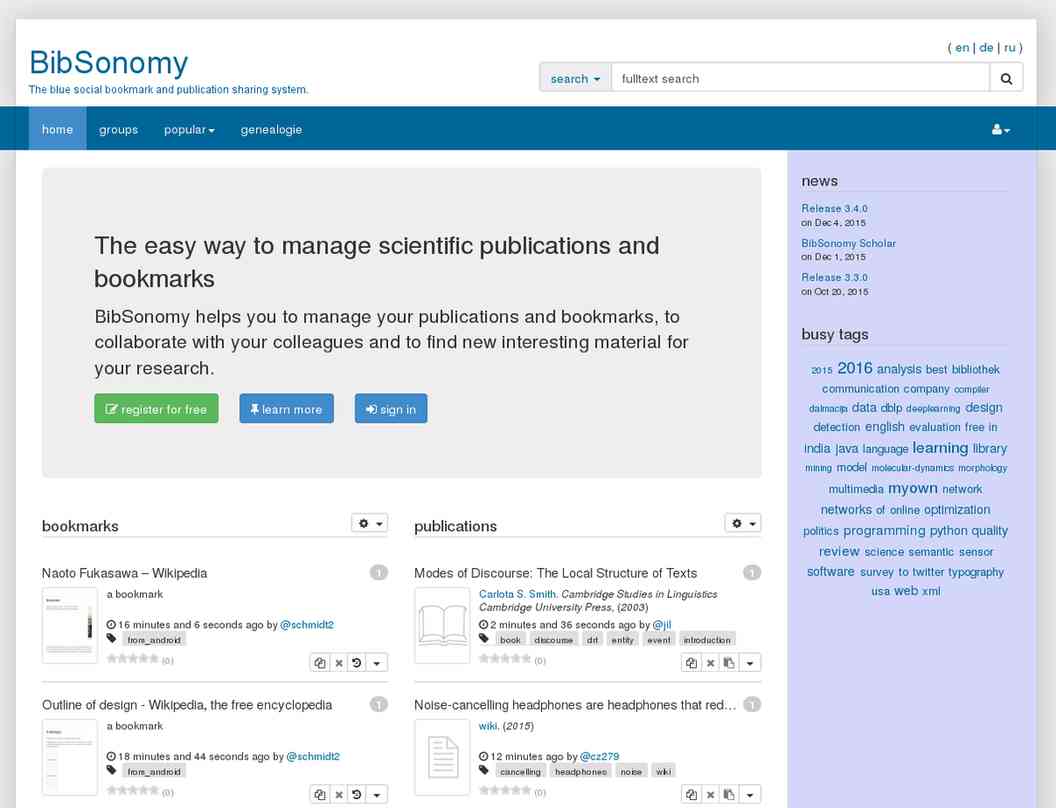Click the green register for free button
The width and height of the screenshot is (1056, 808).
coord(156,409)
